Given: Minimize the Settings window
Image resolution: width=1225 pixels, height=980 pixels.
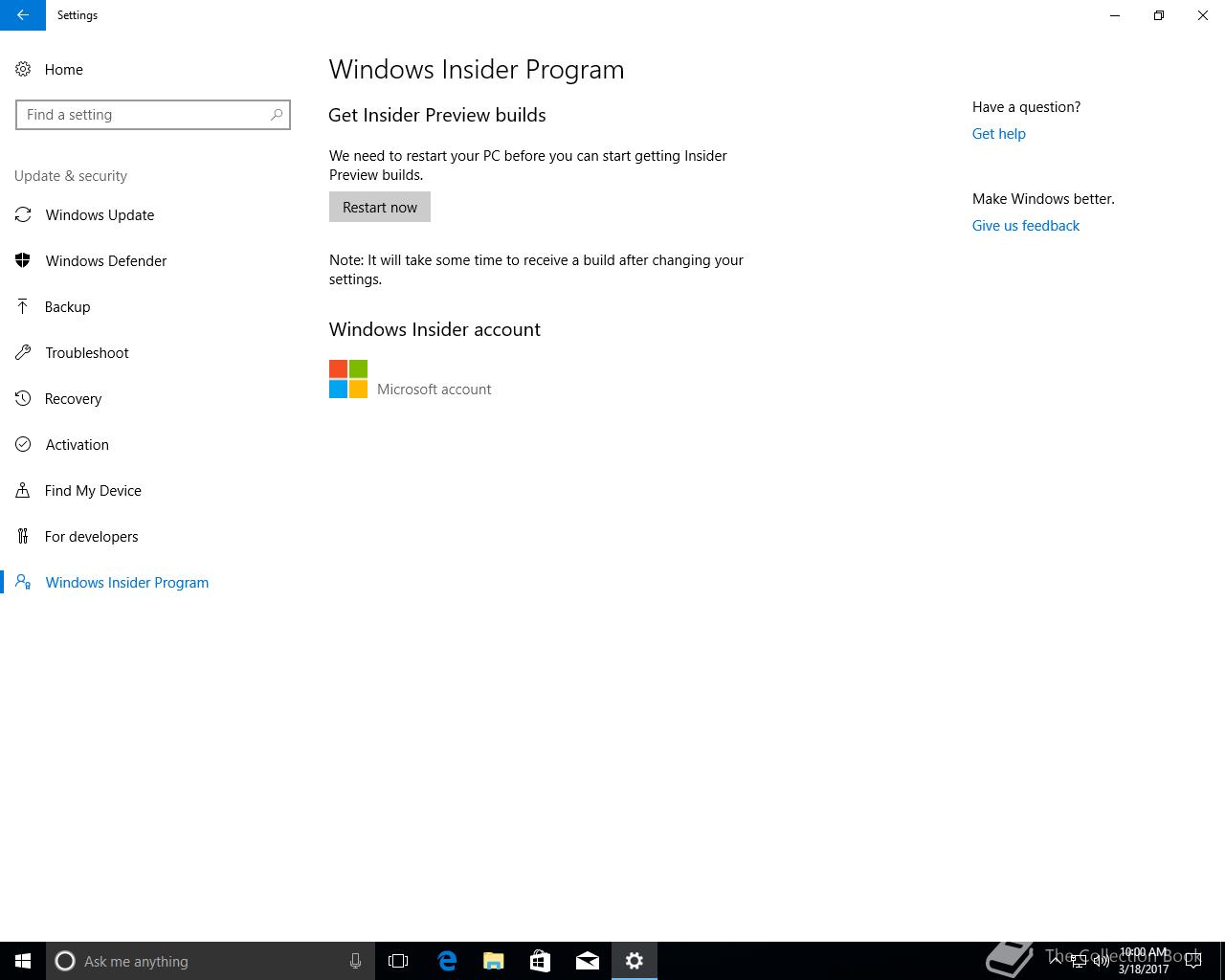Looking at the screenshot, I should tap(1115, 15).
